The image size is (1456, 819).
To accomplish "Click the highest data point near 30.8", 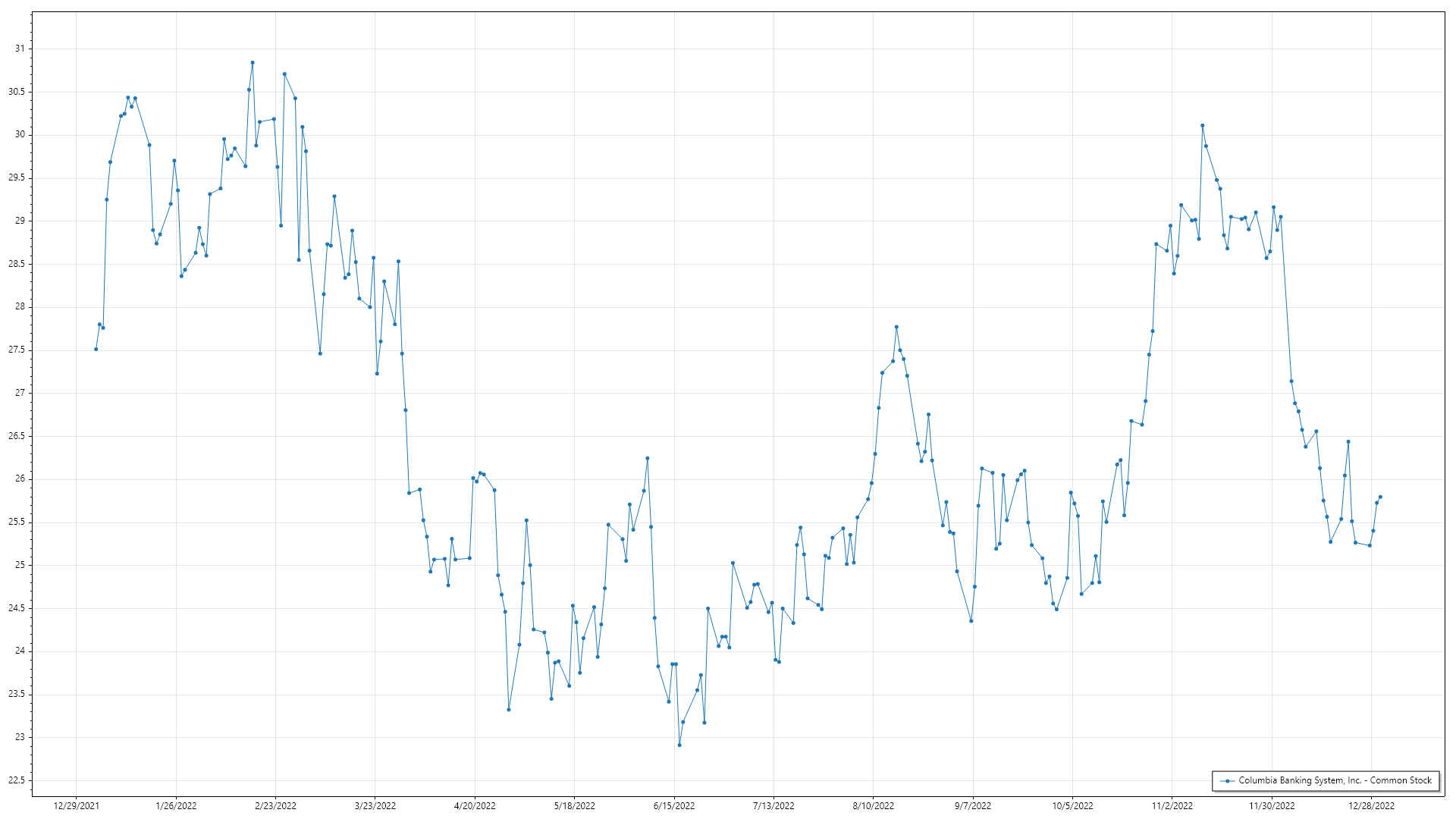I will tap(253, 63).
